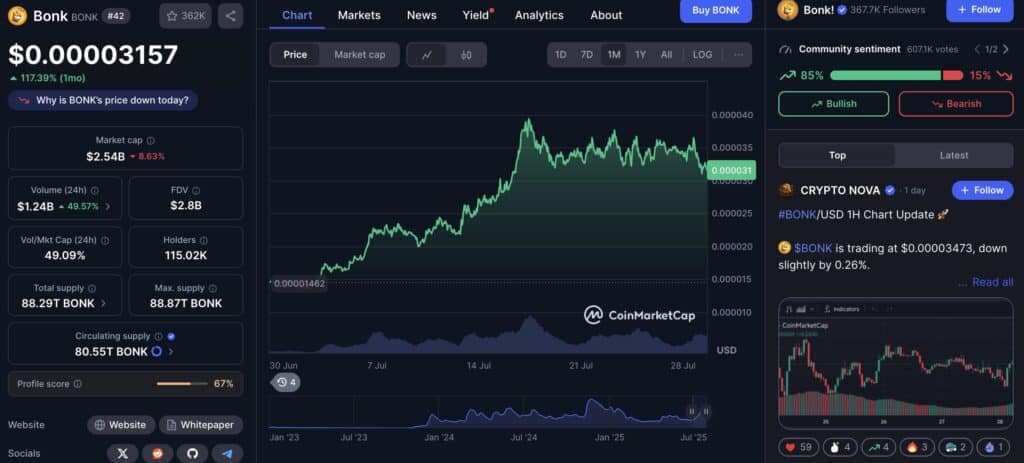Switch feed to Top posts
Screen dimensions: 1024x463
837,155
